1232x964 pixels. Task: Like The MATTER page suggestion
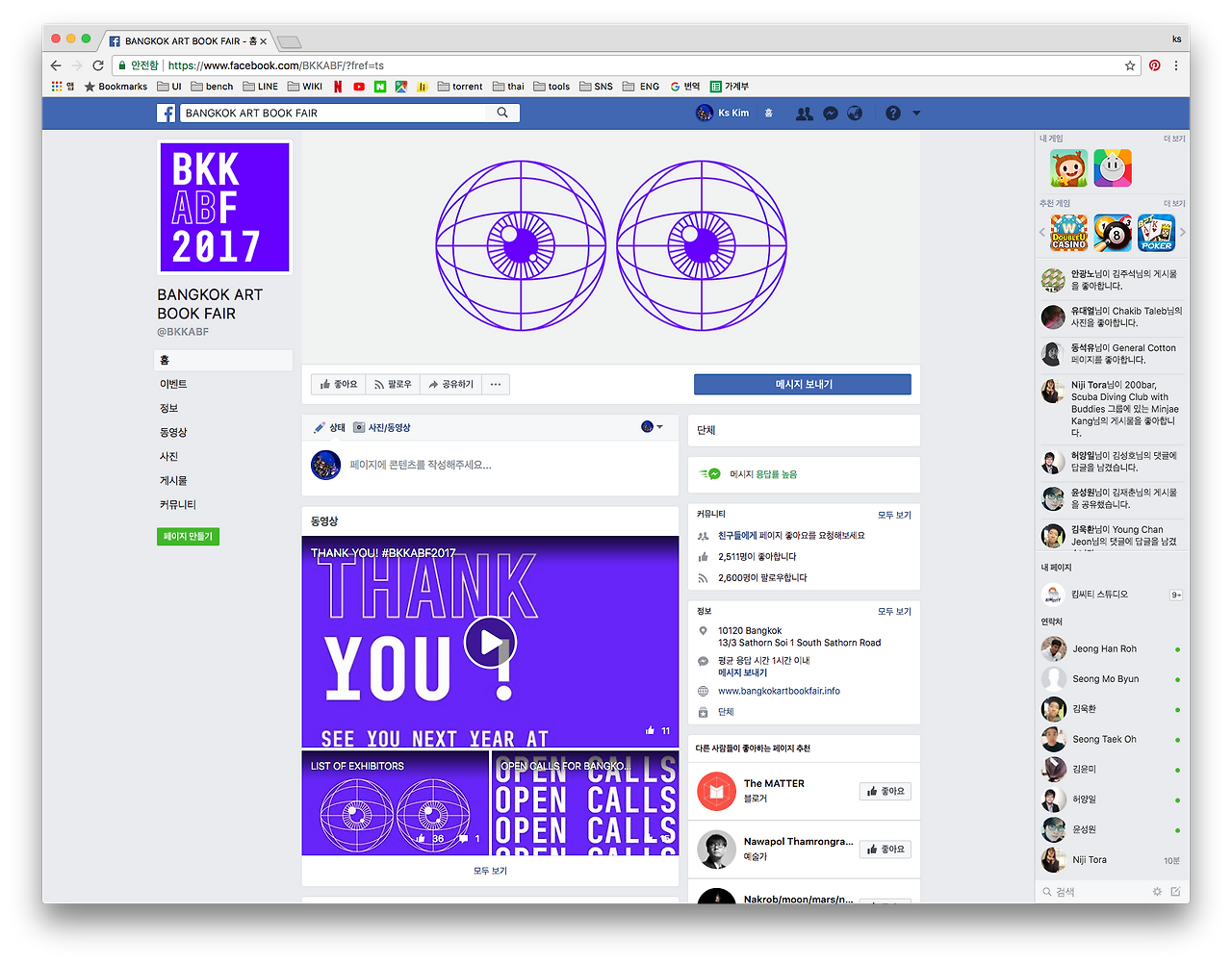pyautogui.click(x=885, y=791)
